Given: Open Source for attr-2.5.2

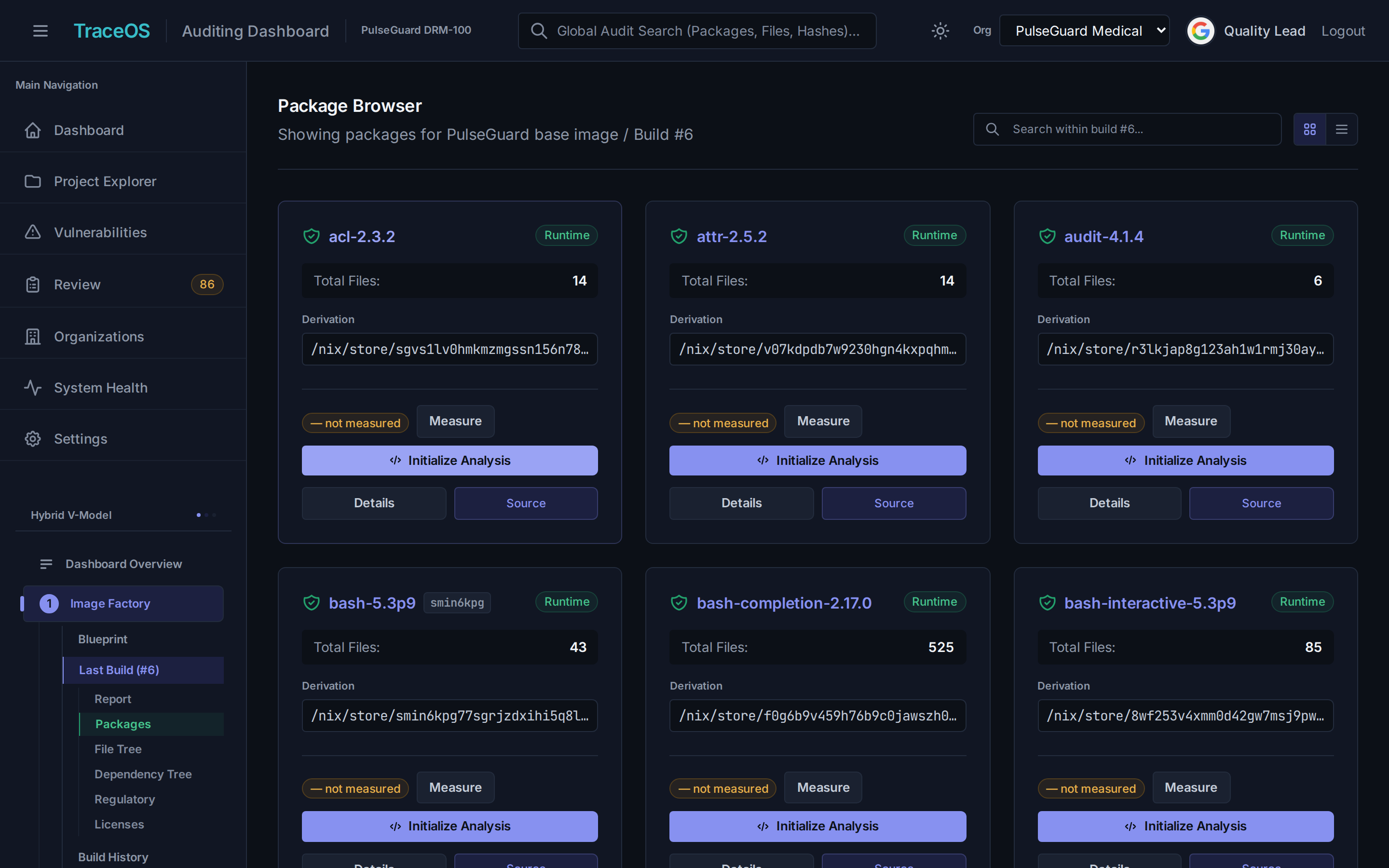Looking at the screenshot, I should point(894,503).
